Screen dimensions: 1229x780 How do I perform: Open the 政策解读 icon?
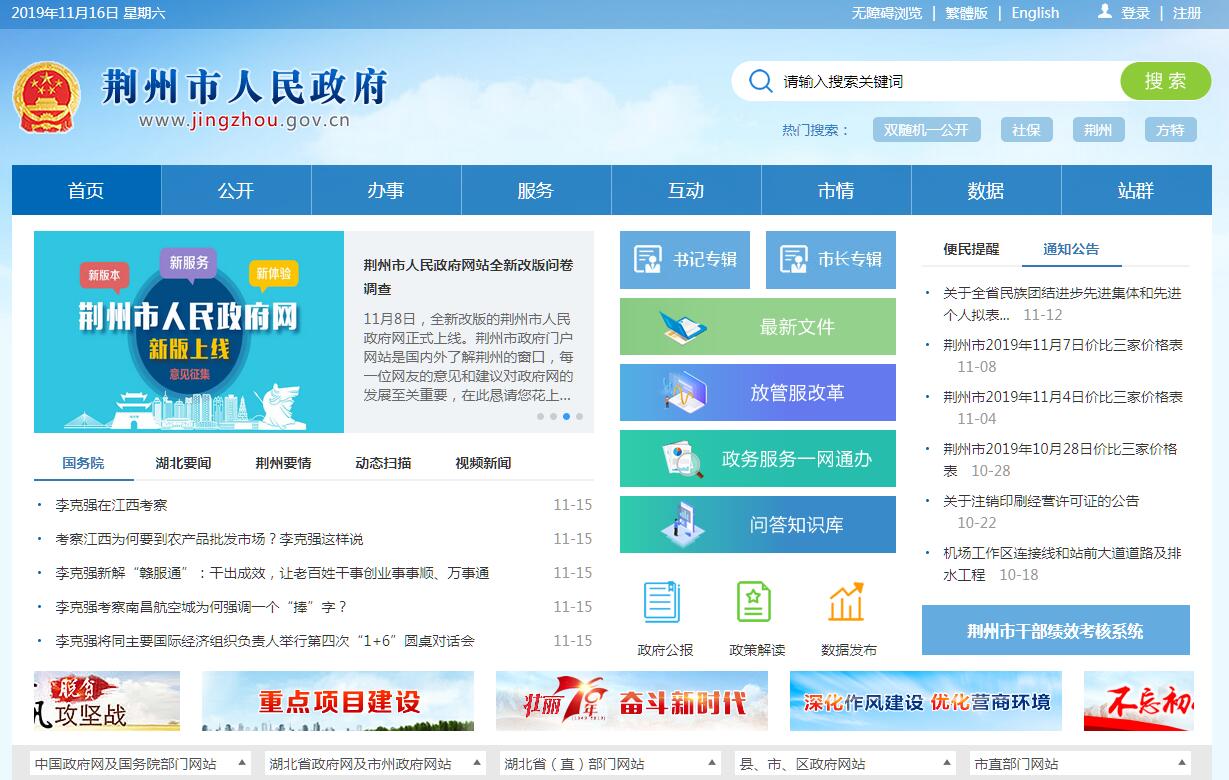pos(756,604)
